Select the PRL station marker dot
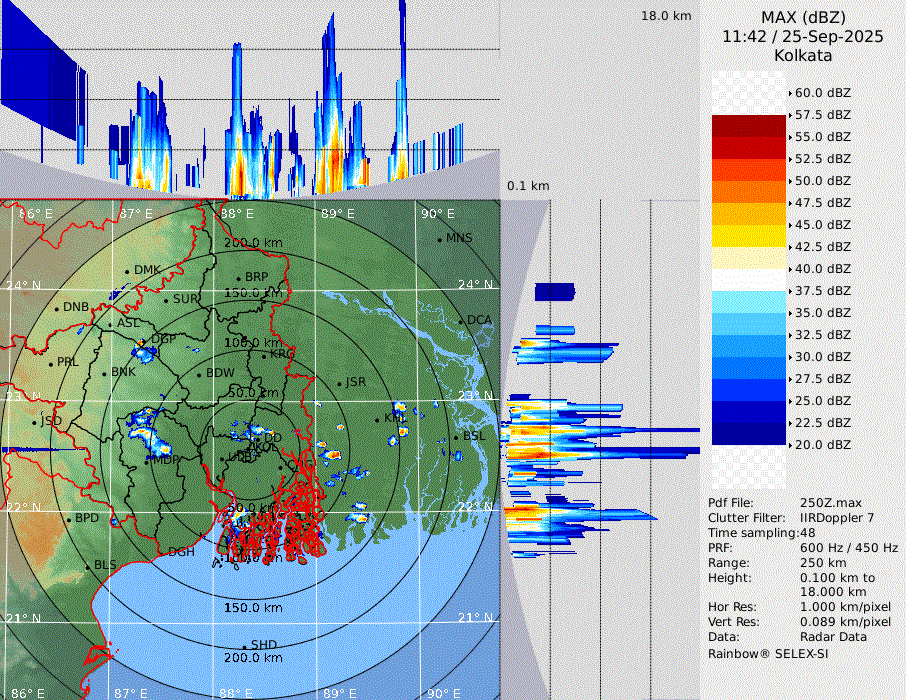Viewport: 906px width, 700px height. tap(50, 363)
